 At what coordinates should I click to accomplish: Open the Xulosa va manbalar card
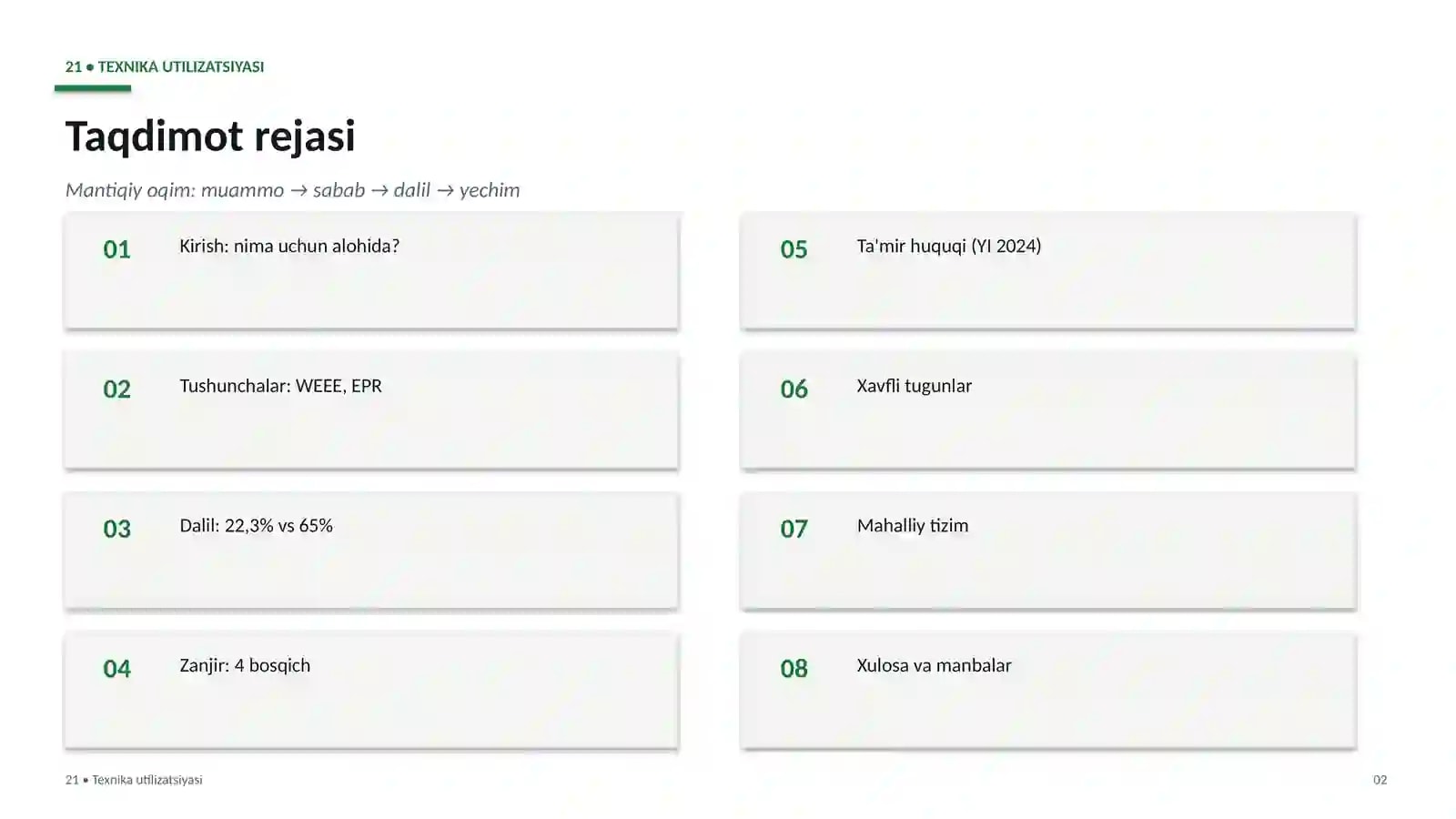click(1048, 691)
